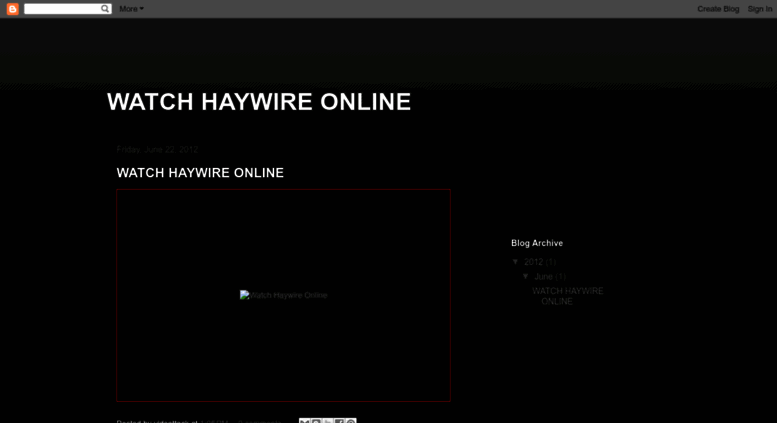Screen dimensions: 777x423
Task: Click the Blogger logo icon
Action: [12, 9]
